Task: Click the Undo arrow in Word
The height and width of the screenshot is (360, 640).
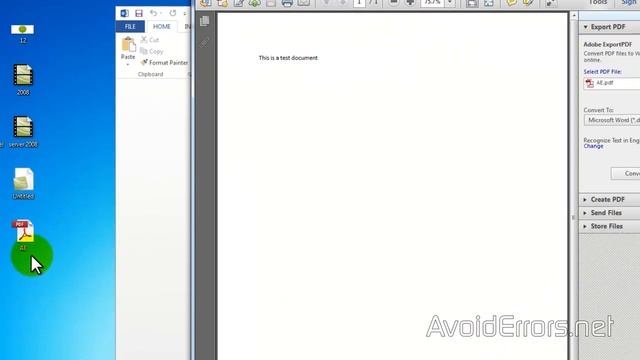Action: [x=153, y=13]
